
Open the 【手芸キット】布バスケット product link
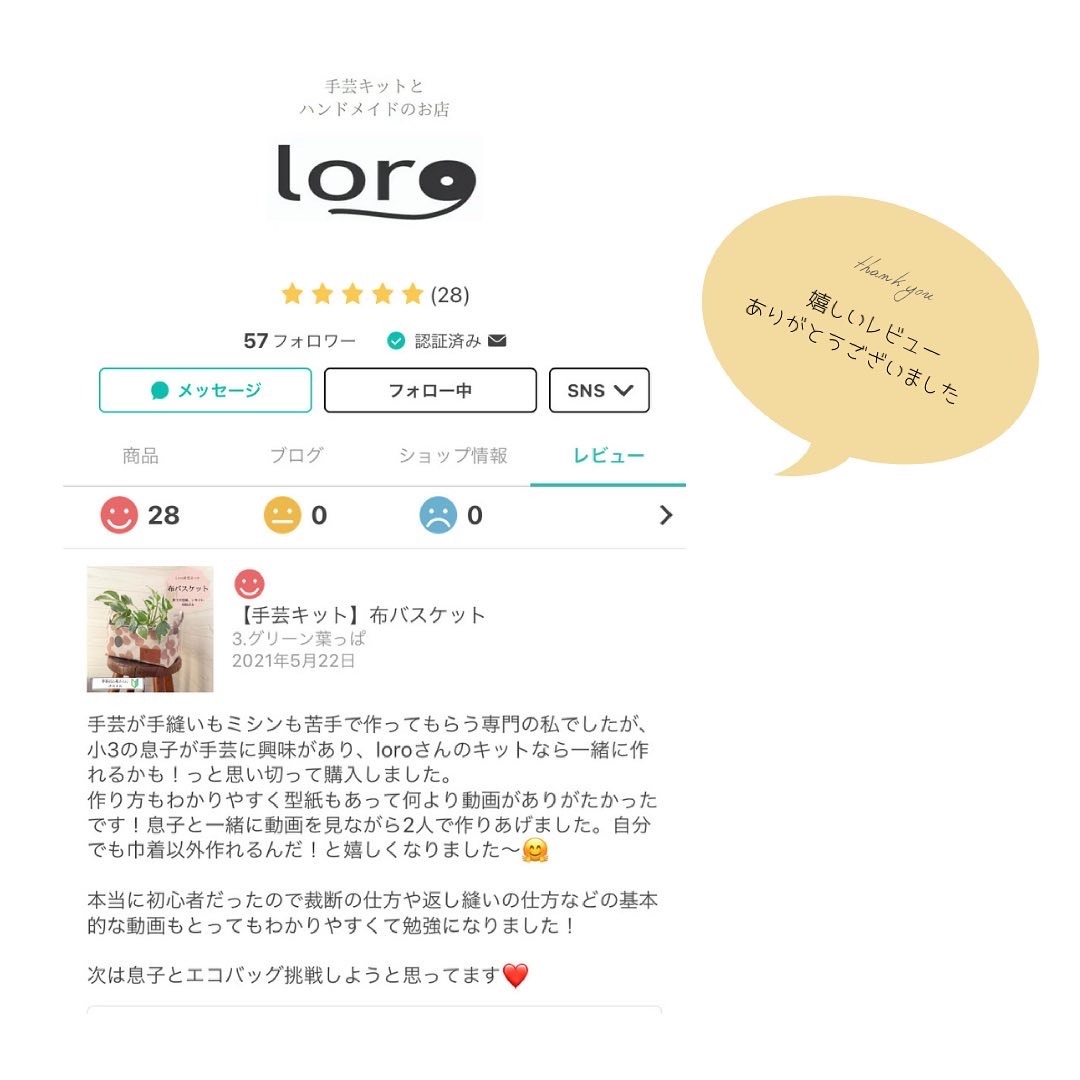click(359, 615)
